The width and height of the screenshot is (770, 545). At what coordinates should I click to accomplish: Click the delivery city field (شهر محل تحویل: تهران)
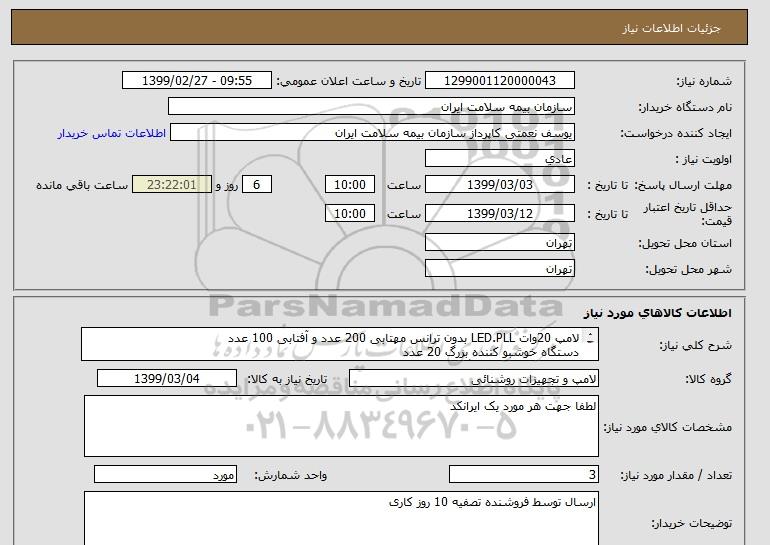click(x=499, y=269)
